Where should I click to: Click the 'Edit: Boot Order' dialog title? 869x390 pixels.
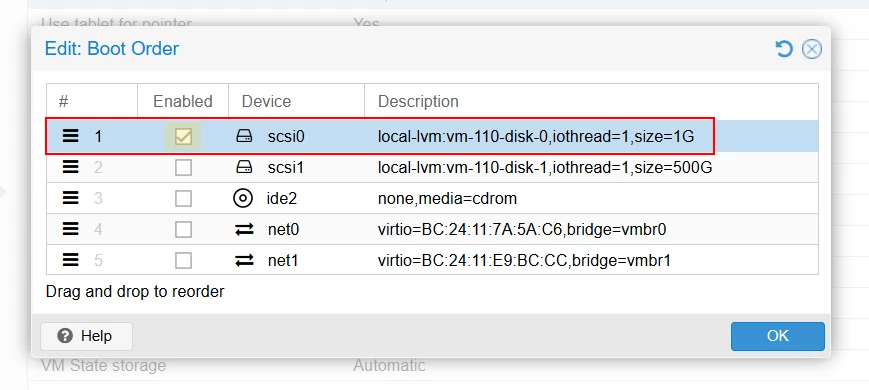tap(112, 49)
